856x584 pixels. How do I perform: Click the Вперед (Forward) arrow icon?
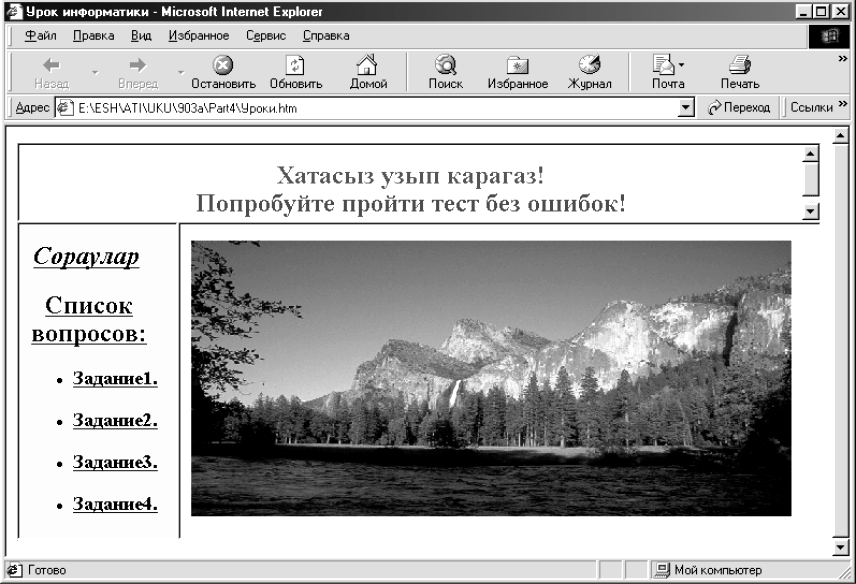(138, 65)
